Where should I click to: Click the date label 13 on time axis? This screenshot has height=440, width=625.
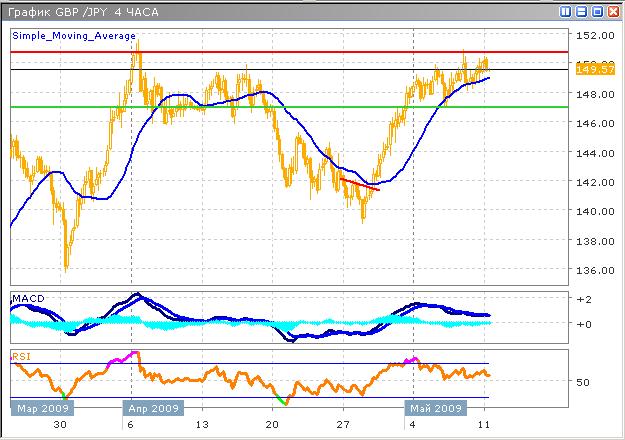pyautogui.click(x=203, y=425)
